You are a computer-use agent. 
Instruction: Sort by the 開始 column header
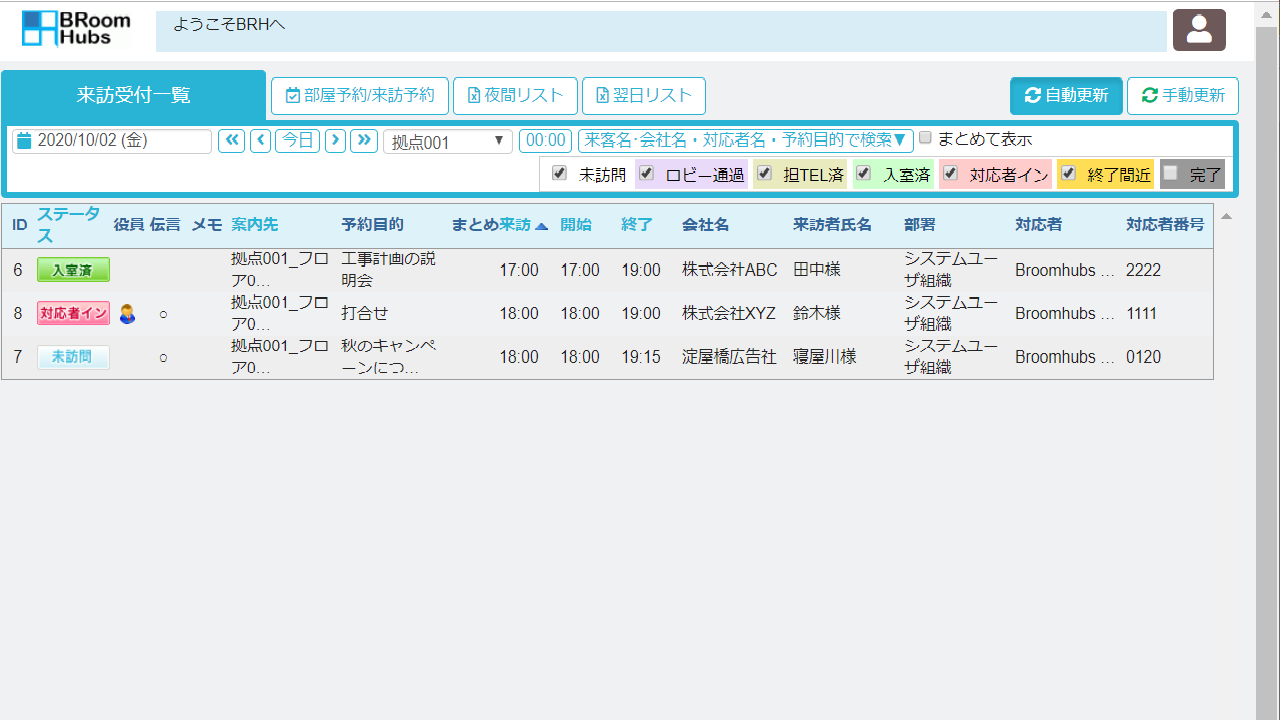tap(576, 225)
